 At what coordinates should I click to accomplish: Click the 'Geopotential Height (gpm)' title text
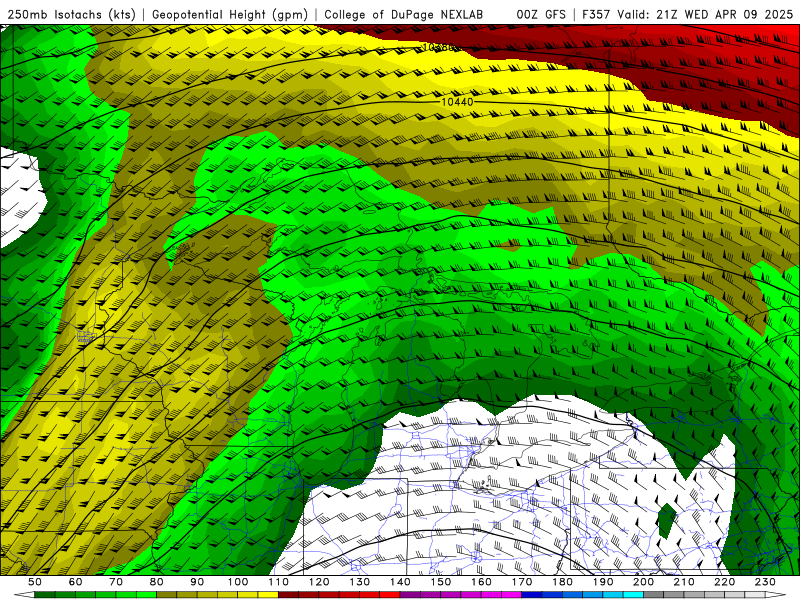pyautogui.click(x=230, y=14)
